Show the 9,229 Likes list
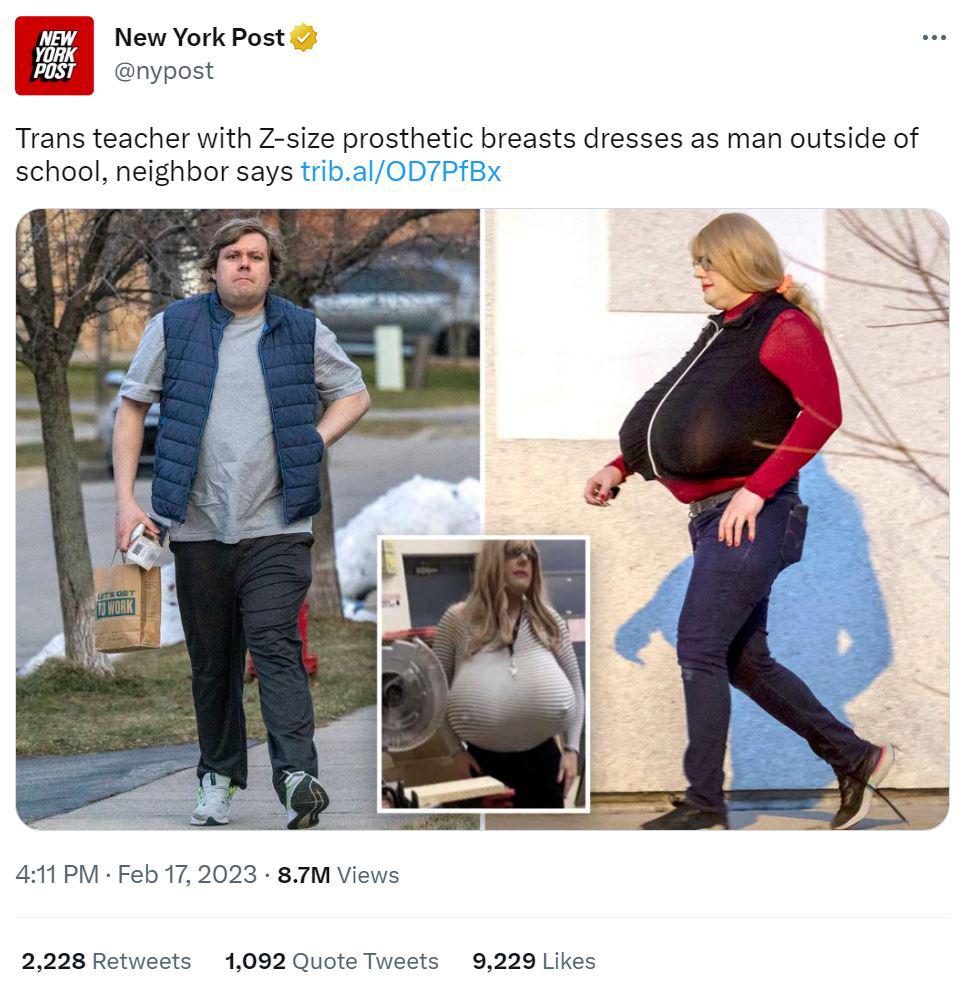 coord(534,961)
